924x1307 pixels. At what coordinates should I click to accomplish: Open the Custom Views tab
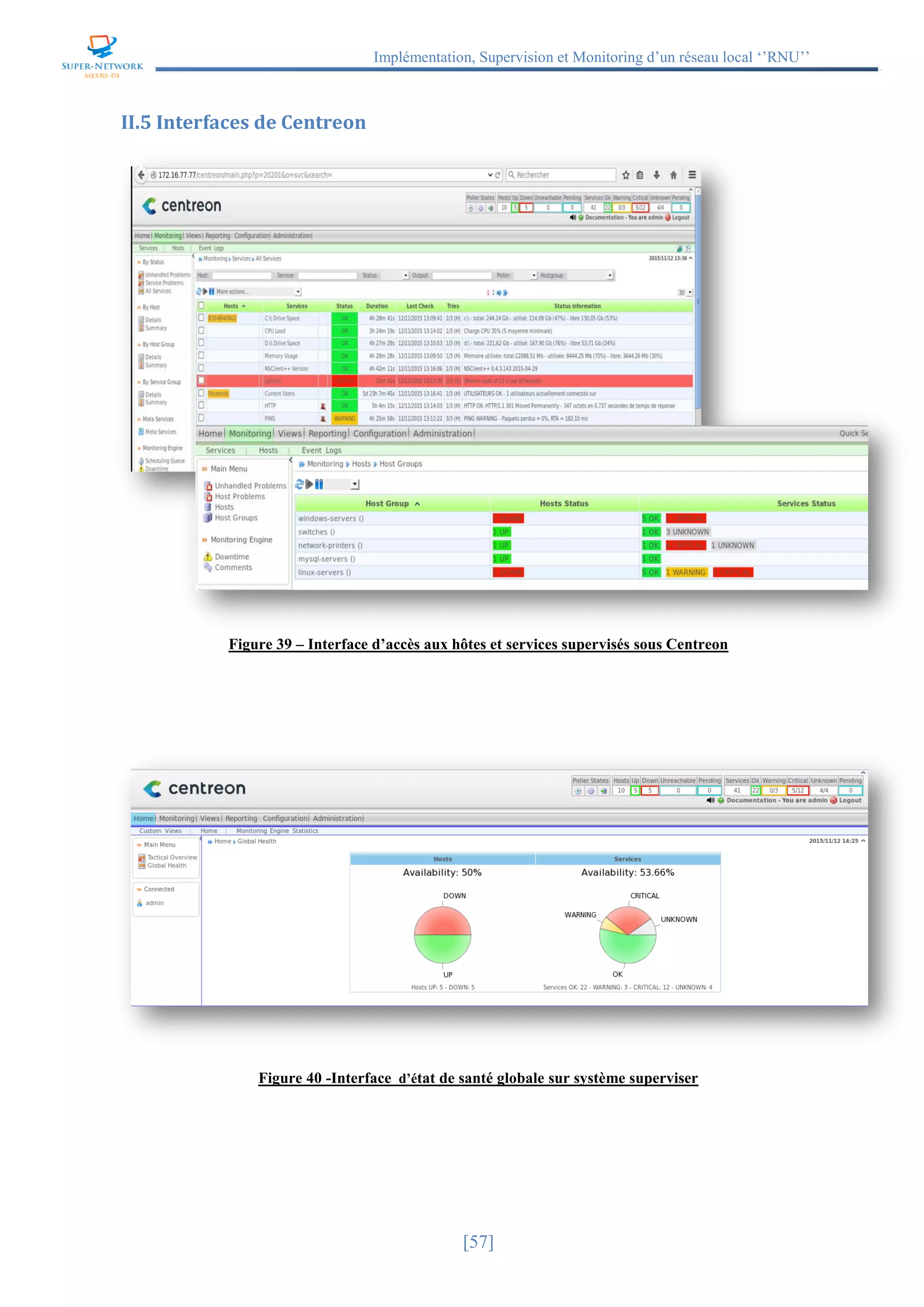[x=161, y=832]
